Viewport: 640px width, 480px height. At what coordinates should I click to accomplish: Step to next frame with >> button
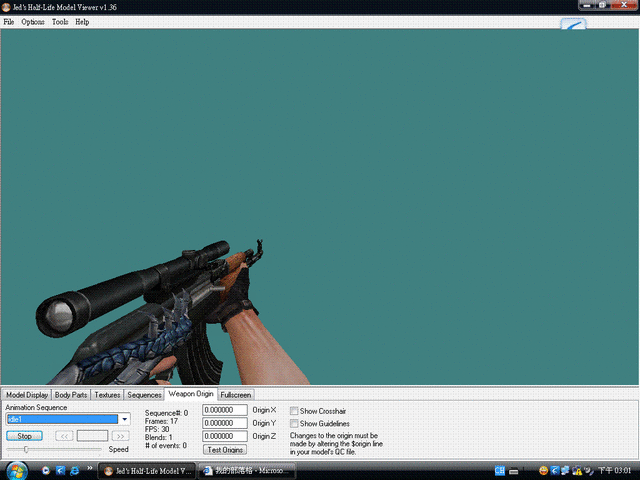(120, 436)
